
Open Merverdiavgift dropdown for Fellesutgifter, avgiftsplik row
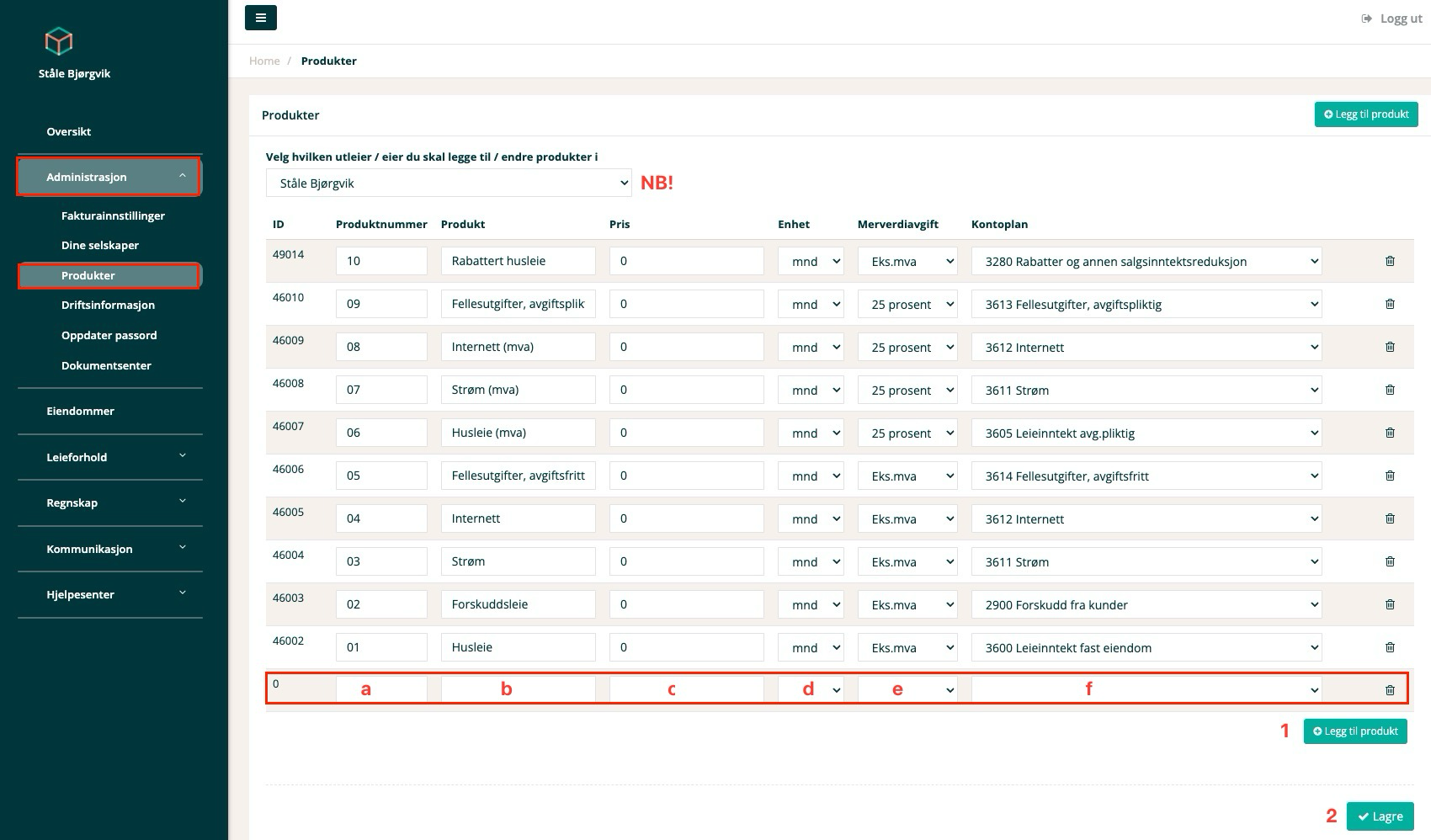pos(907,304)
